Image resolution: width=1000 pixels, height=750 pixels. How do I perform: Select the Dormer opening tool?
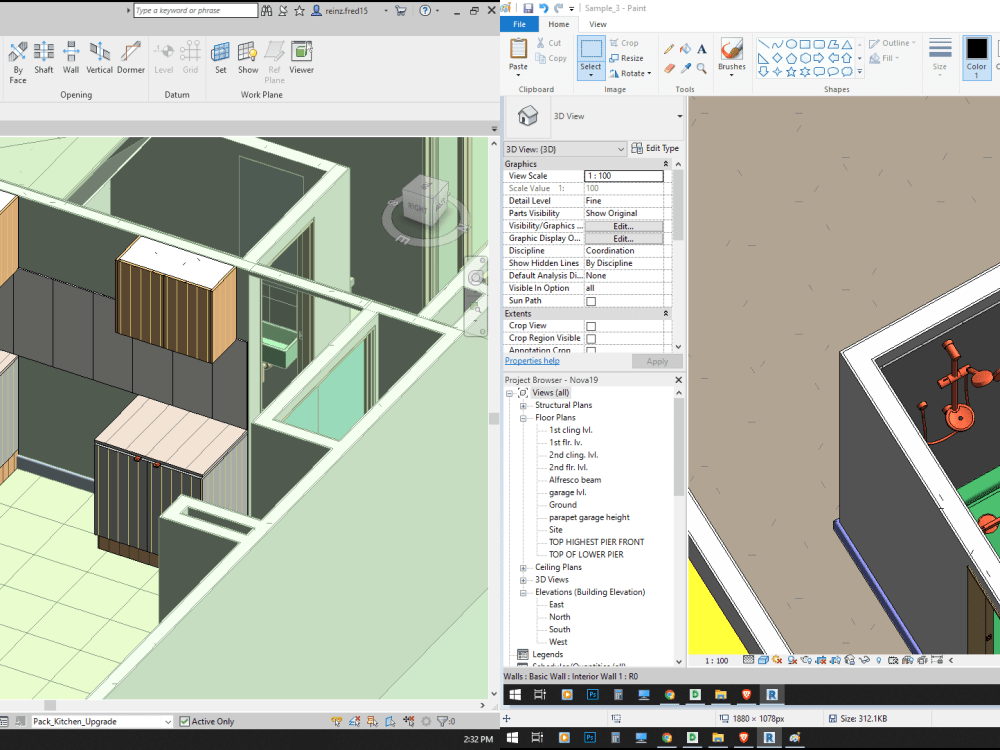(131, 57)
